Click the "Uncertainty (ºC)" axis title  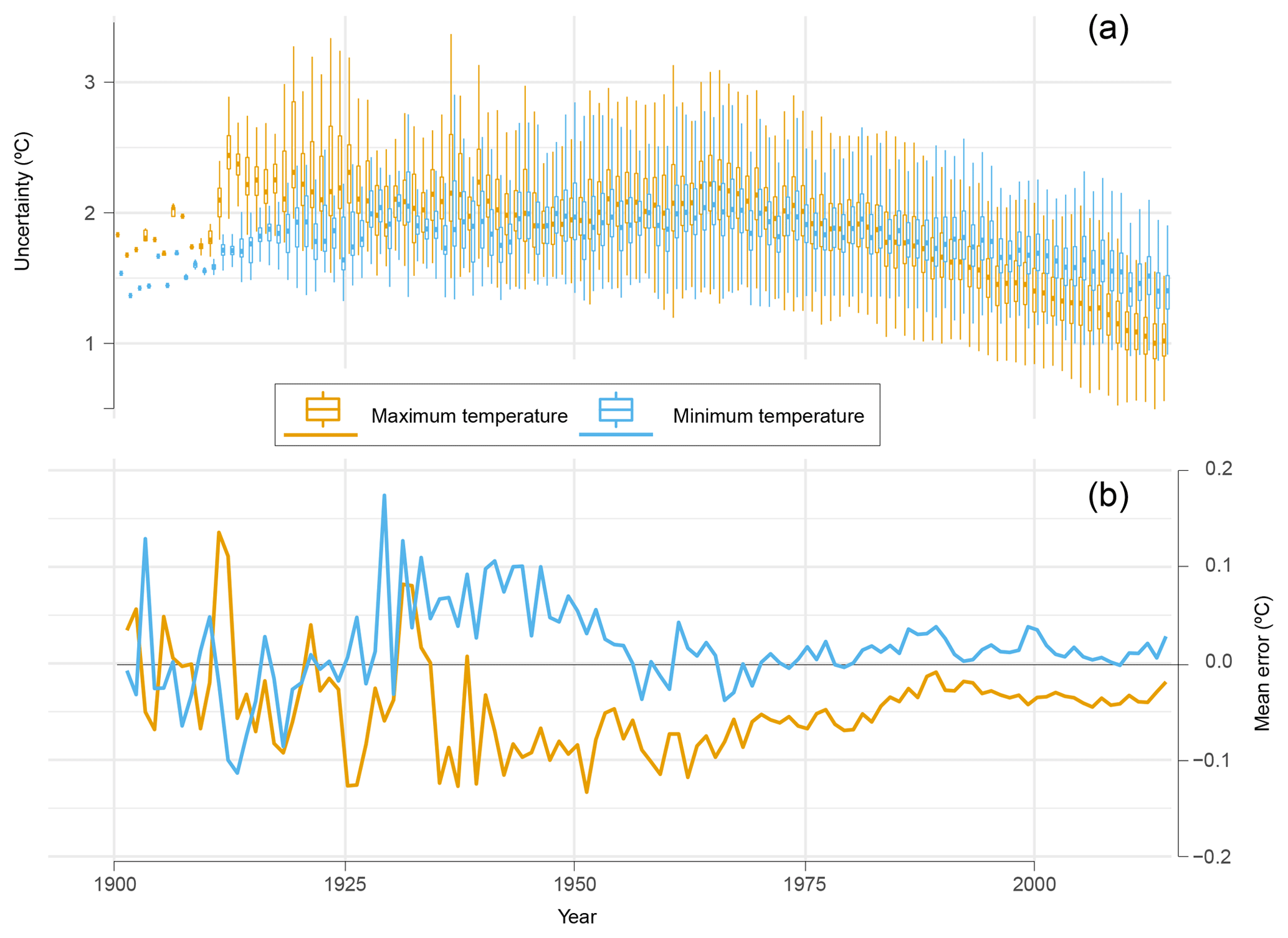click(22, 201)
